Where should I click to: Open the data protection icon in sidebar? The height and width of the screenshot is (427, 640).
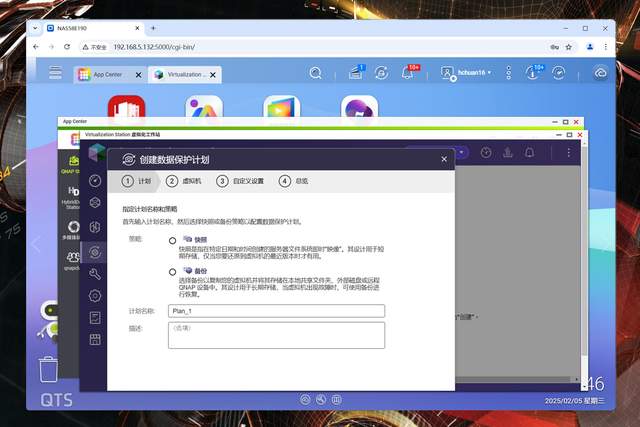[x=95, y=252]
